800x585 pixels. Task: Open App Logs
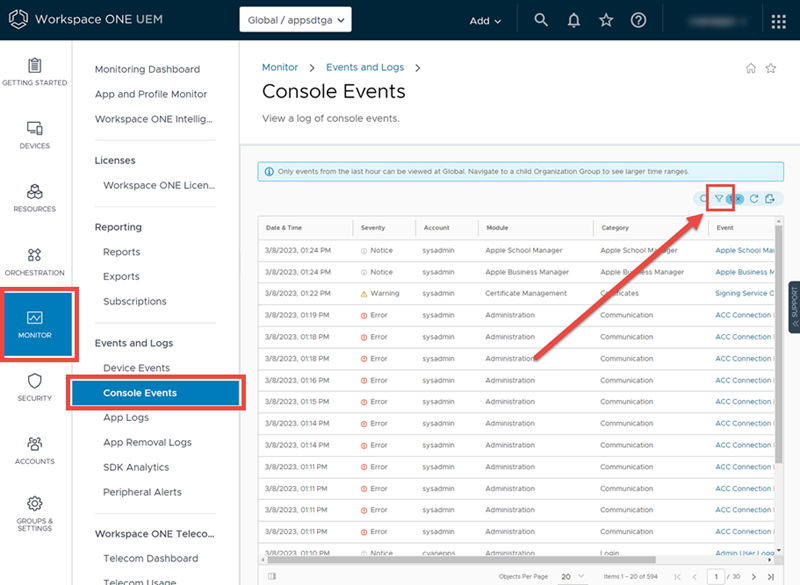(126, 418)
